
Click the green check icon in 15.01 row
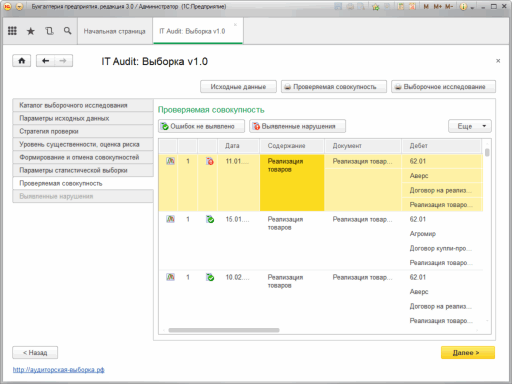(x=210, y=219)
